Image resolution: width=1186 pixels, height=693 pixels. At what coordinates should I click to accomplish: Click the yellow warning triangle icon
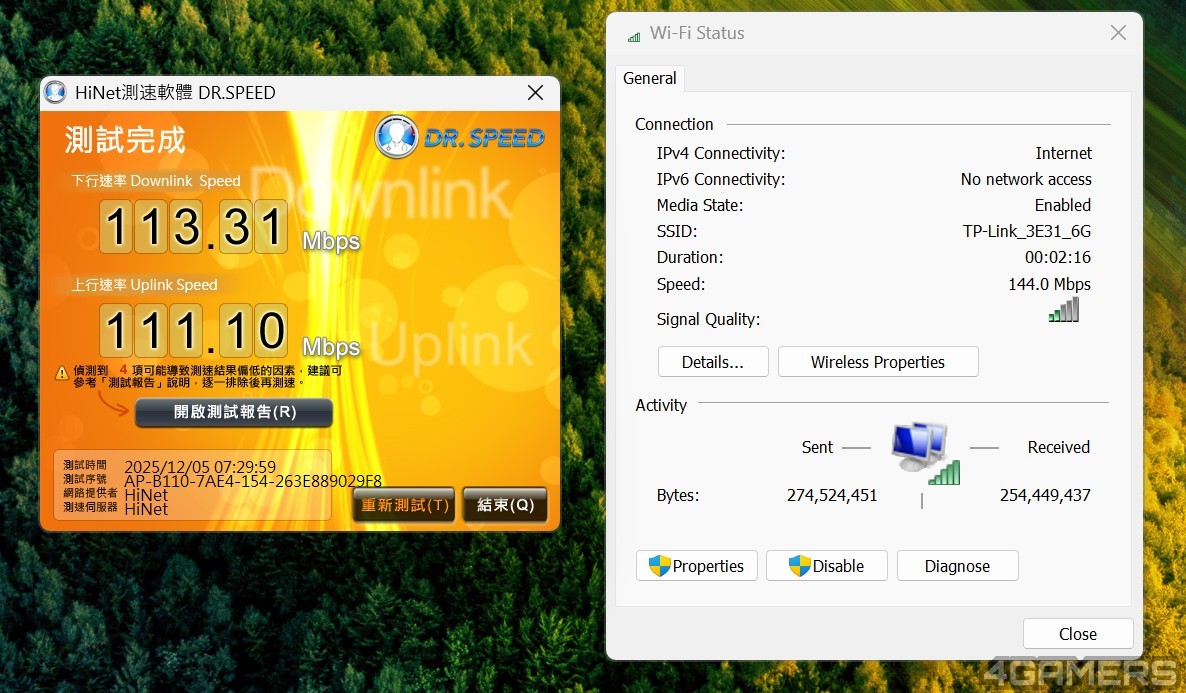62,372
